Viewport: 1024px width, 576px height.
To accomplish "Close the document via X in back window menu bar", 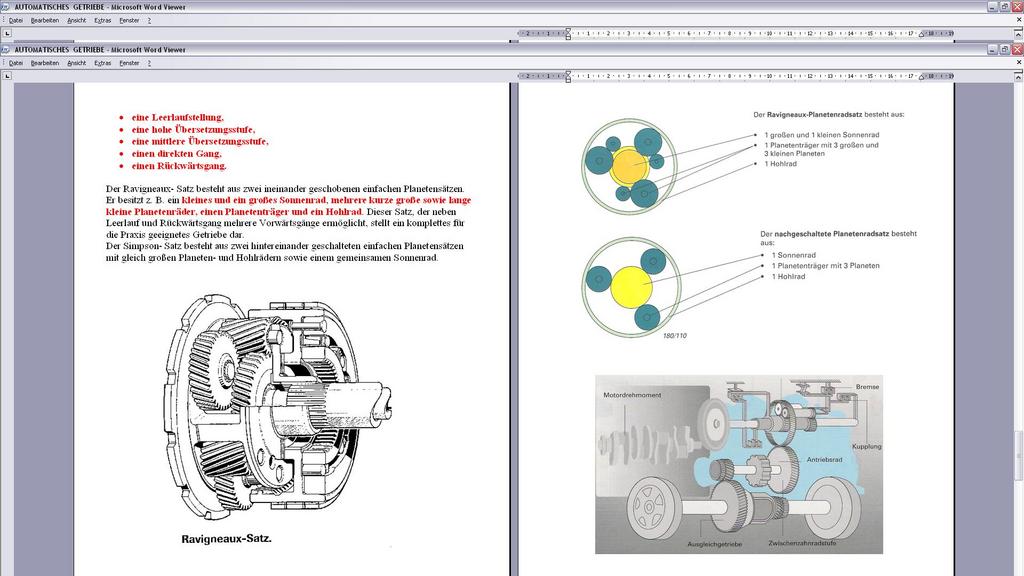I will [1019, 20].
